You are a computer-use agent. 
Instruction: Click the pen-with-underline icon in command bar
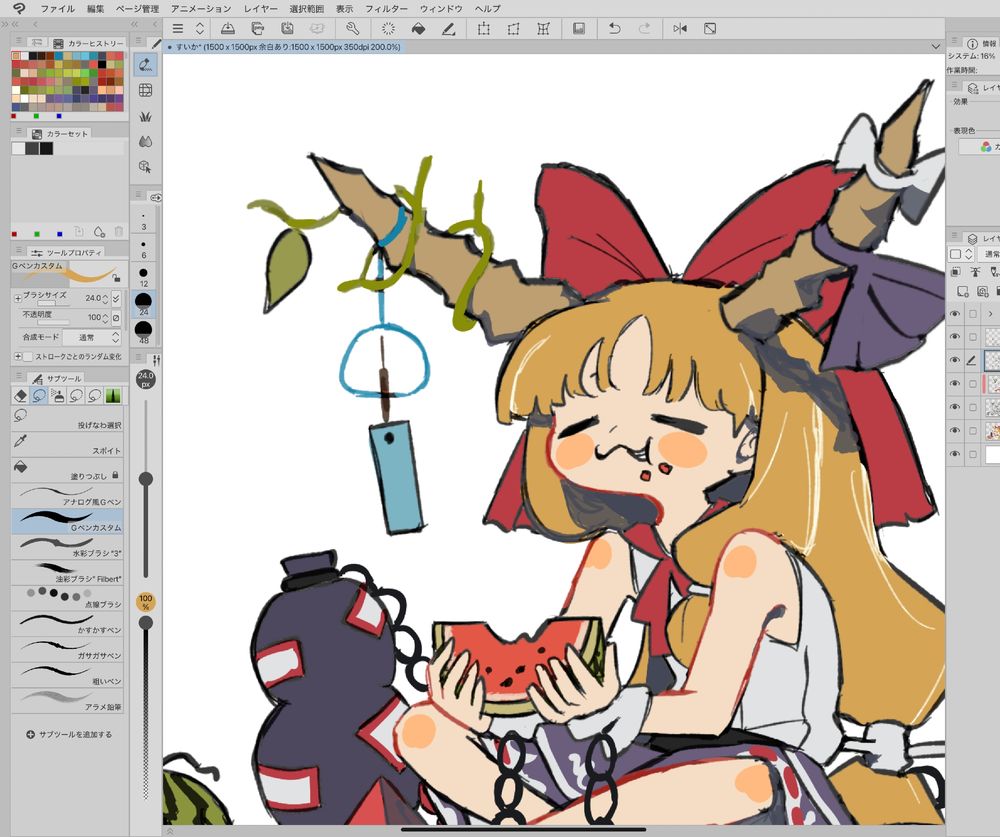click(448, 29)
